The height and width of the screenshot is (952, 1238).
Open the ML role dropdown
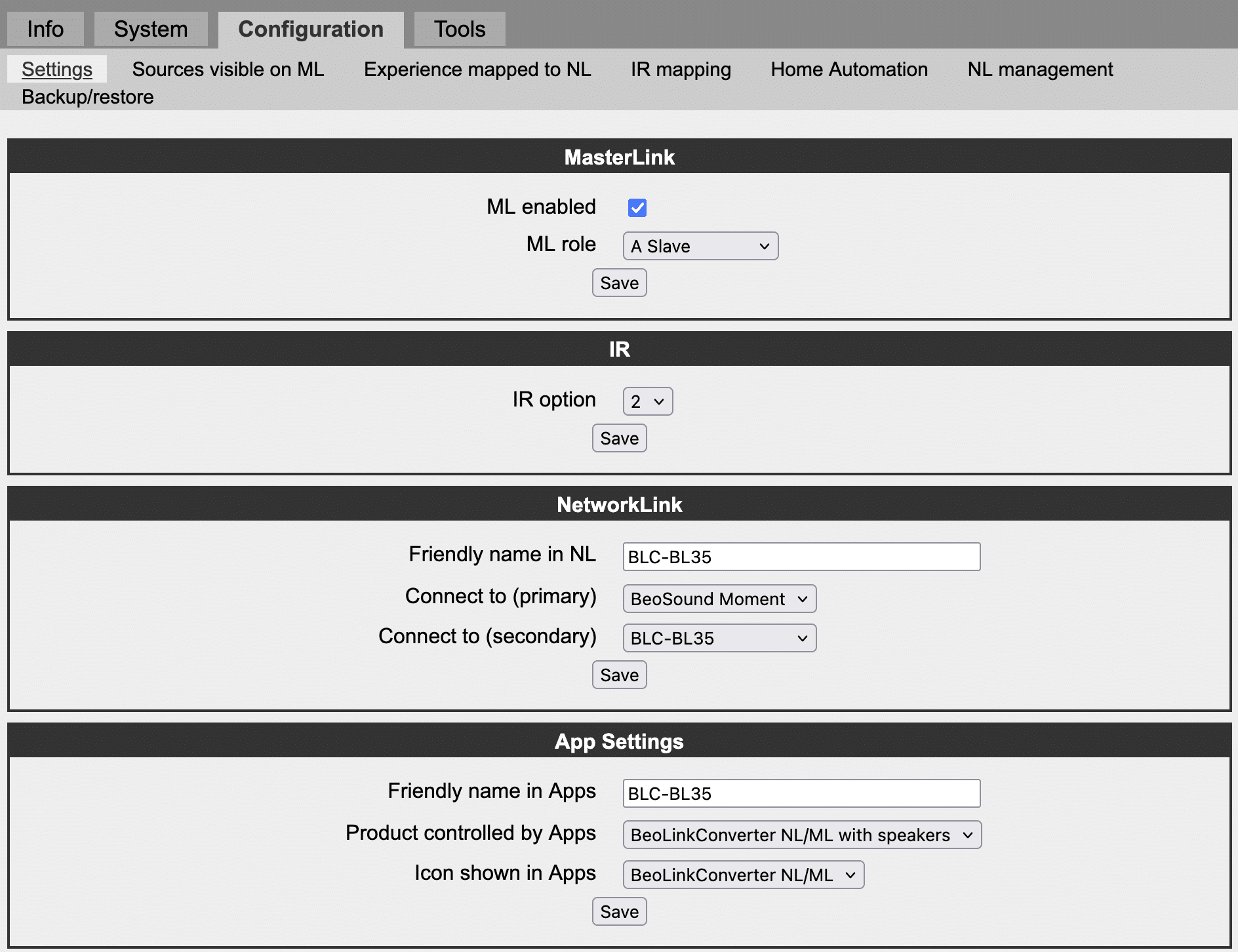(x=700, y=246)
